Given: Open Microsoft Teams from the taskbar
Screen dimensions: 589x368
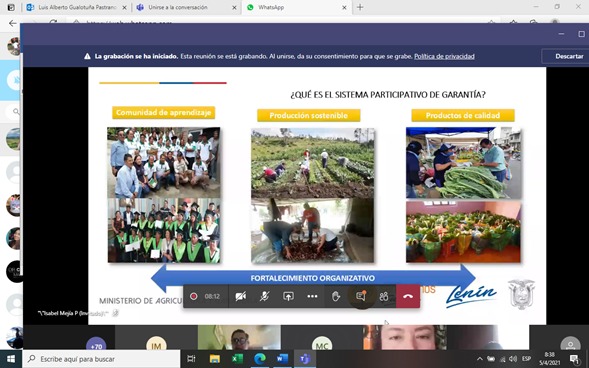Looking at the screenshot, I should 305,359.
